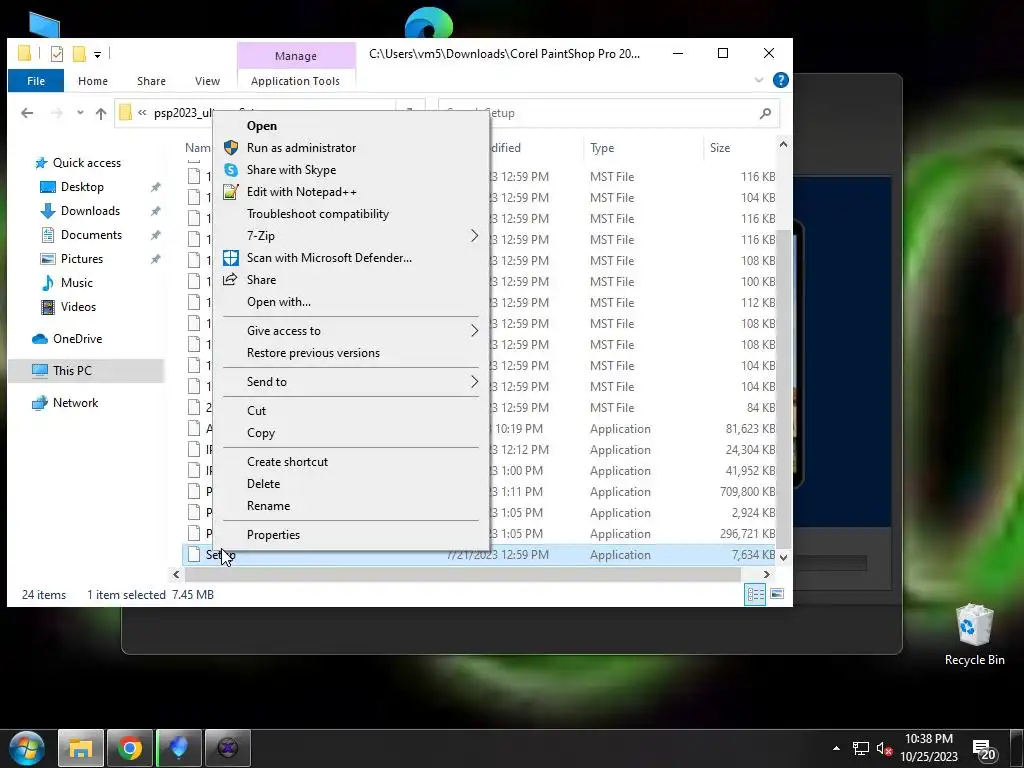Open Chrome from taskbar
The image size is (1024, 768).
(130, 748)
